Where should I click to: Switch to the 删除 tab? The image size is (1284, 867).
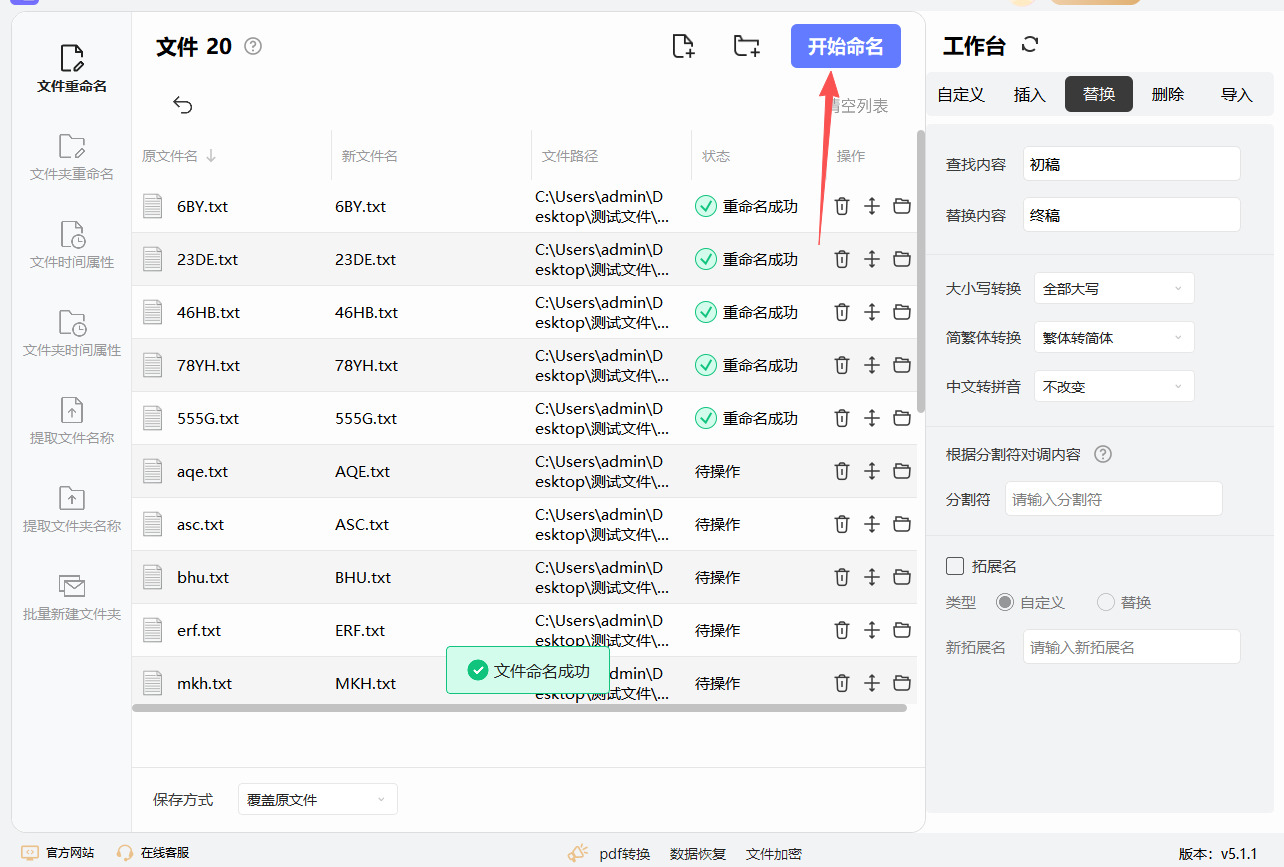(x=1167, y=95)
